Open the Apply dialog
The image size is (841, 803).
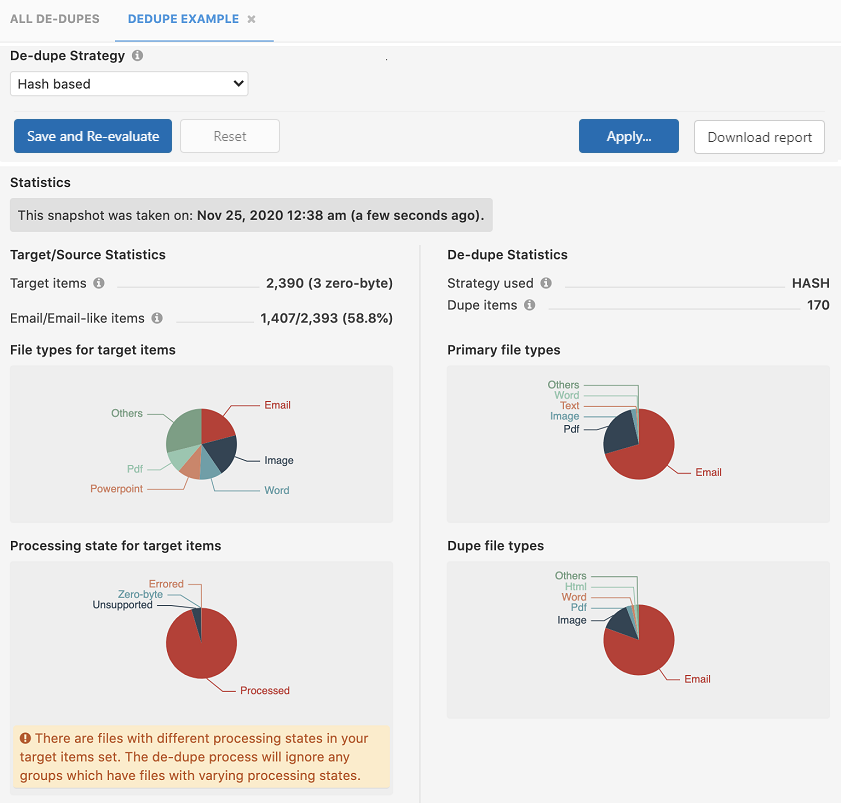tap(628, 136)
